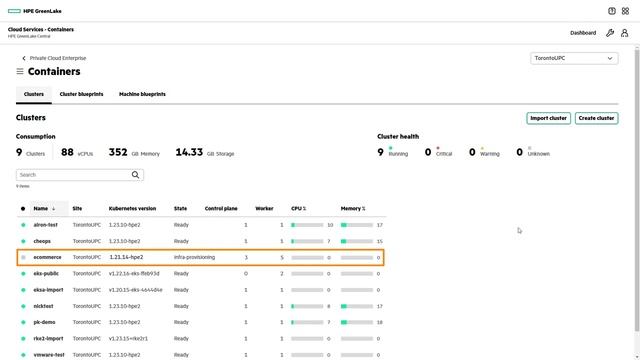Switch to the Machine blueprints tab
Screen dimensions: 640x360
142,94
